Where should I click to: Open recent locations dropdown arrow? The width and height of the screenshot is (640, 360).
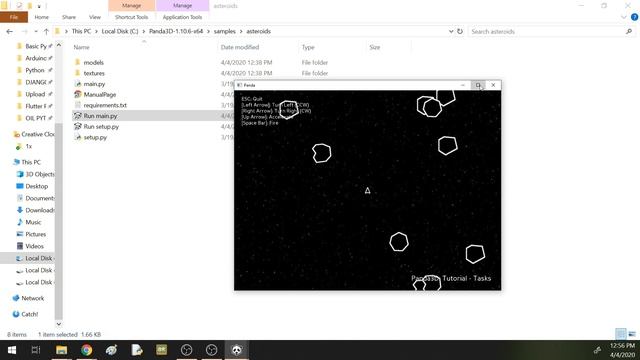coord(36,31)
